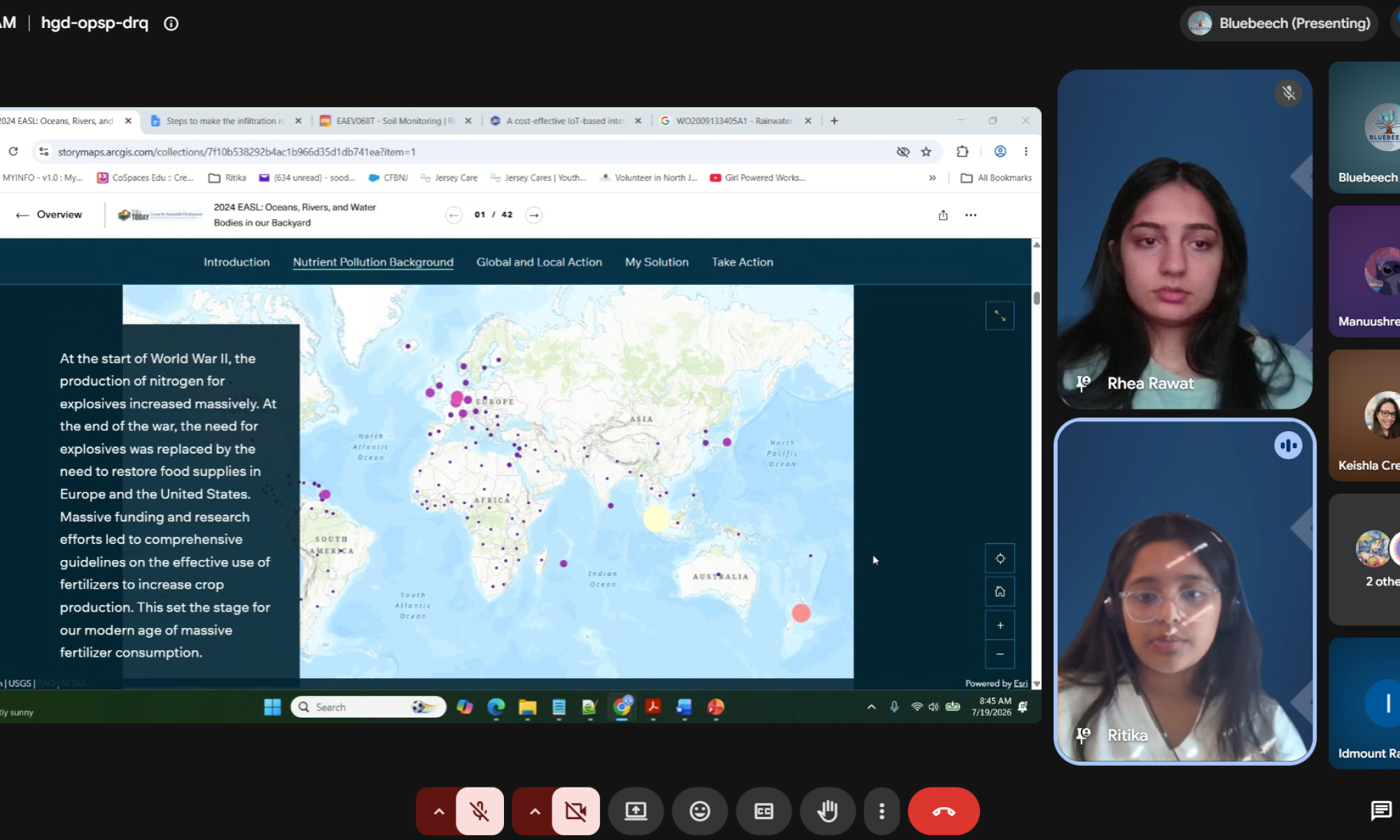Raise hand in the meeting
The image size is (1400, 840).
coord(827,811)
